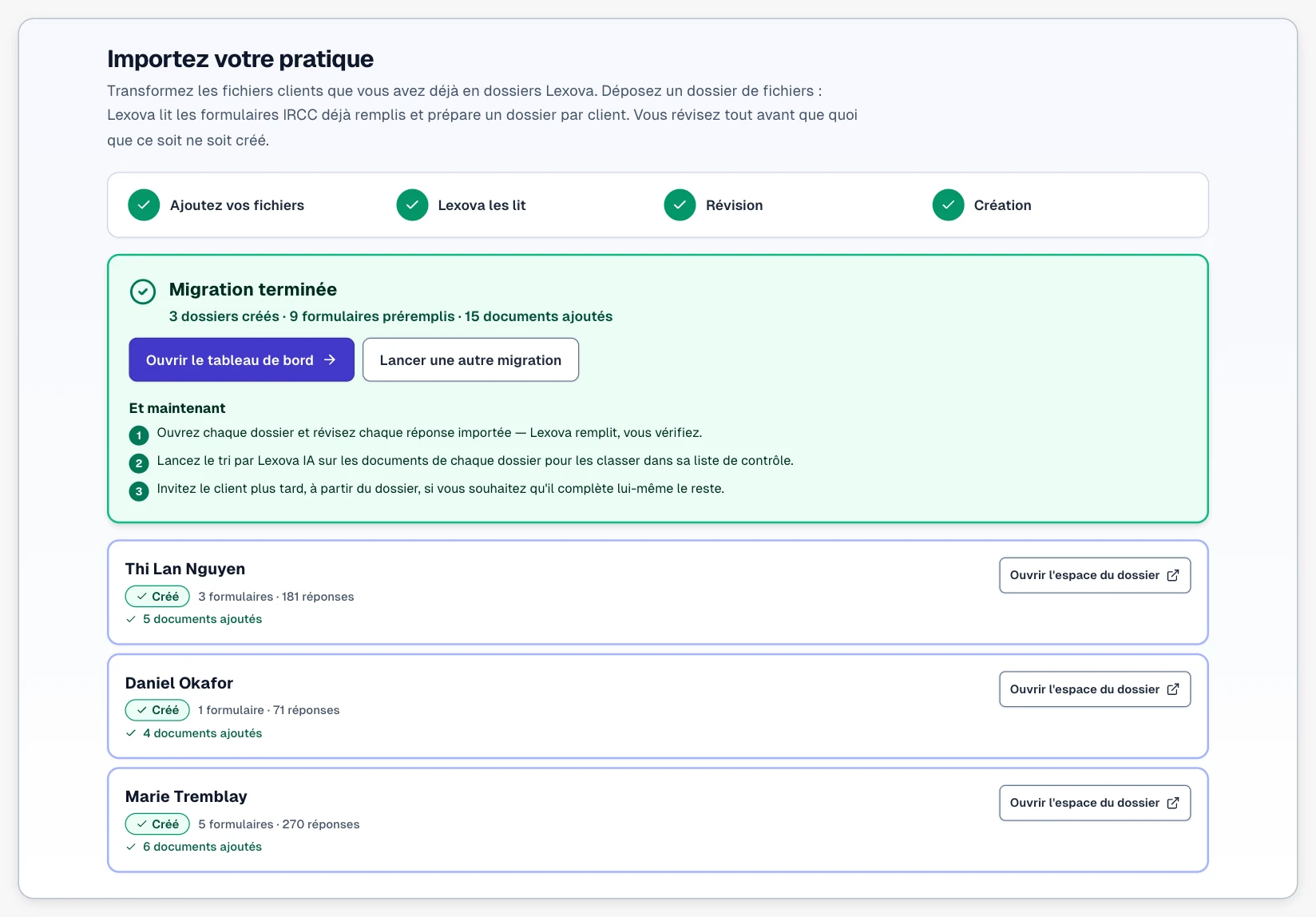
Task: Open the case workspace for Daniel Okafor
Action: tap(1095, 689)
